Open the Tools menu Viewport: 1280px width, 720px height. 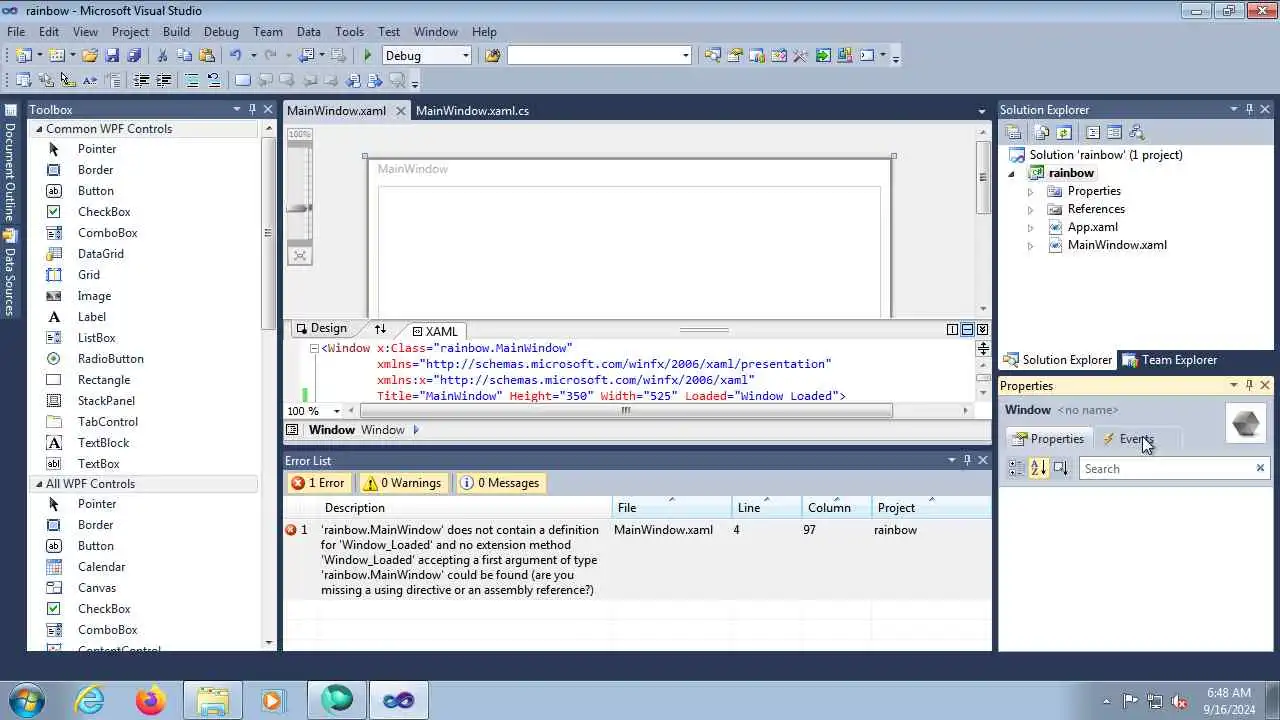click(349, 32)
